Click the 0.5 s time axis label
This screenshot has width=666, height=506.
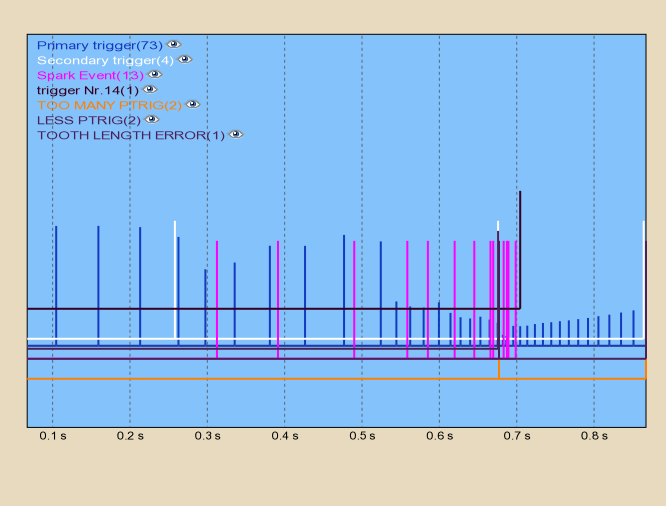click(x=362, y=437)
